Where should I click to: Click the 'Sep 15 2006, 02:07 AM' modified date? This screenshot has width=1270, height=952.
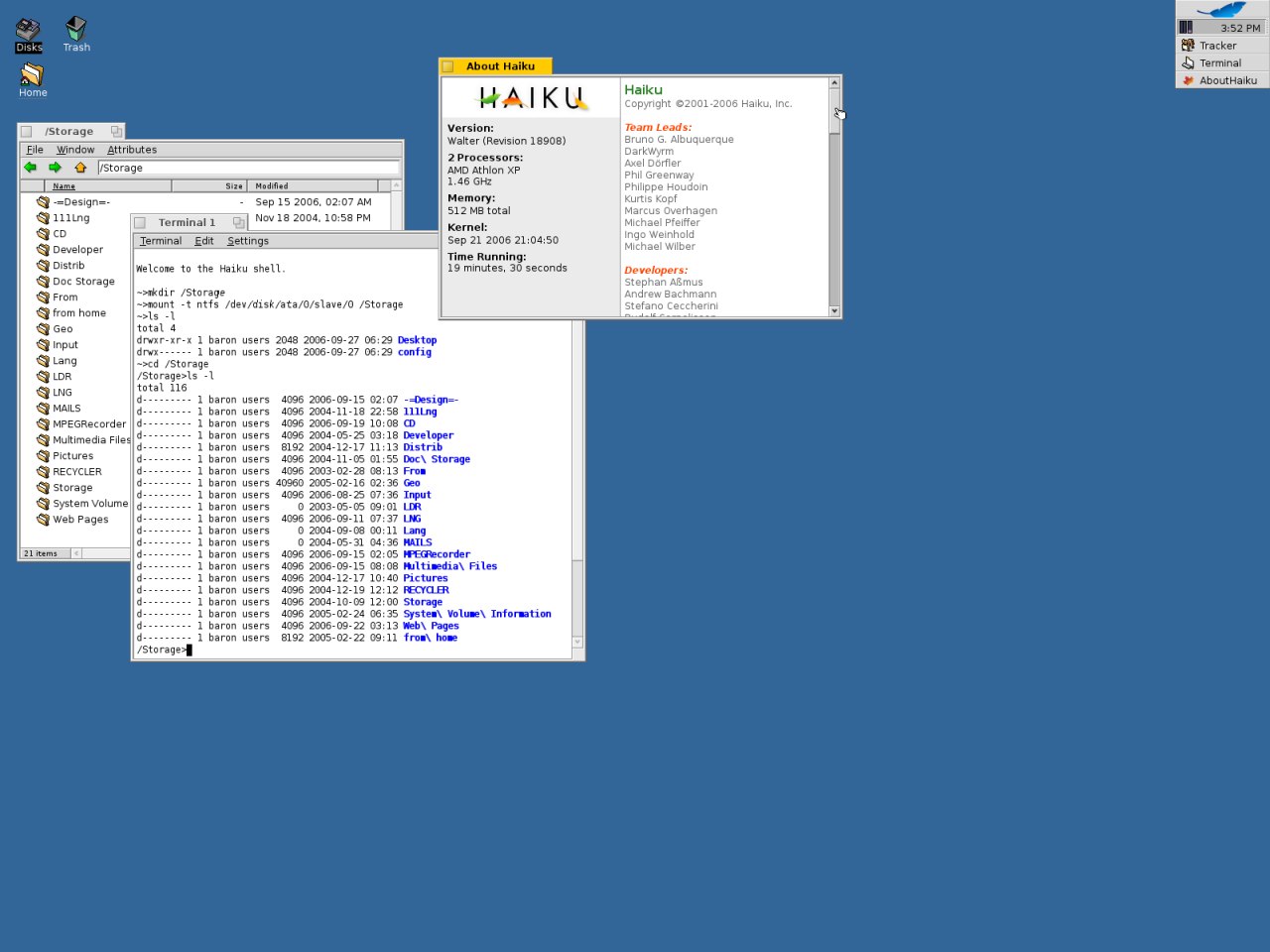click(x=313, y=202)
